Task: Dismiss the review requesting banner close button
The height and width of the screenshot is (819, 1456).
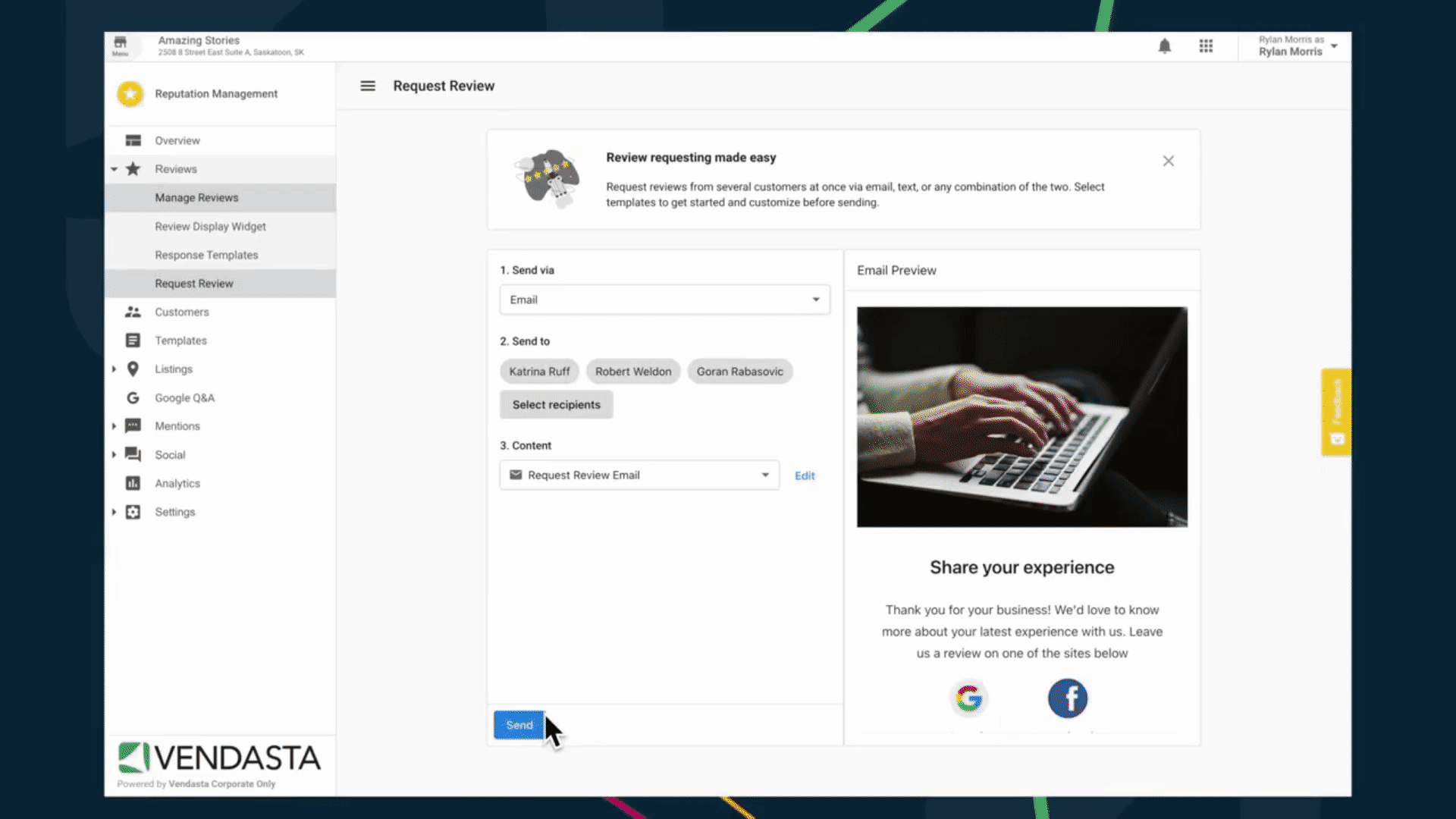Action: (x=1168, y=160)
